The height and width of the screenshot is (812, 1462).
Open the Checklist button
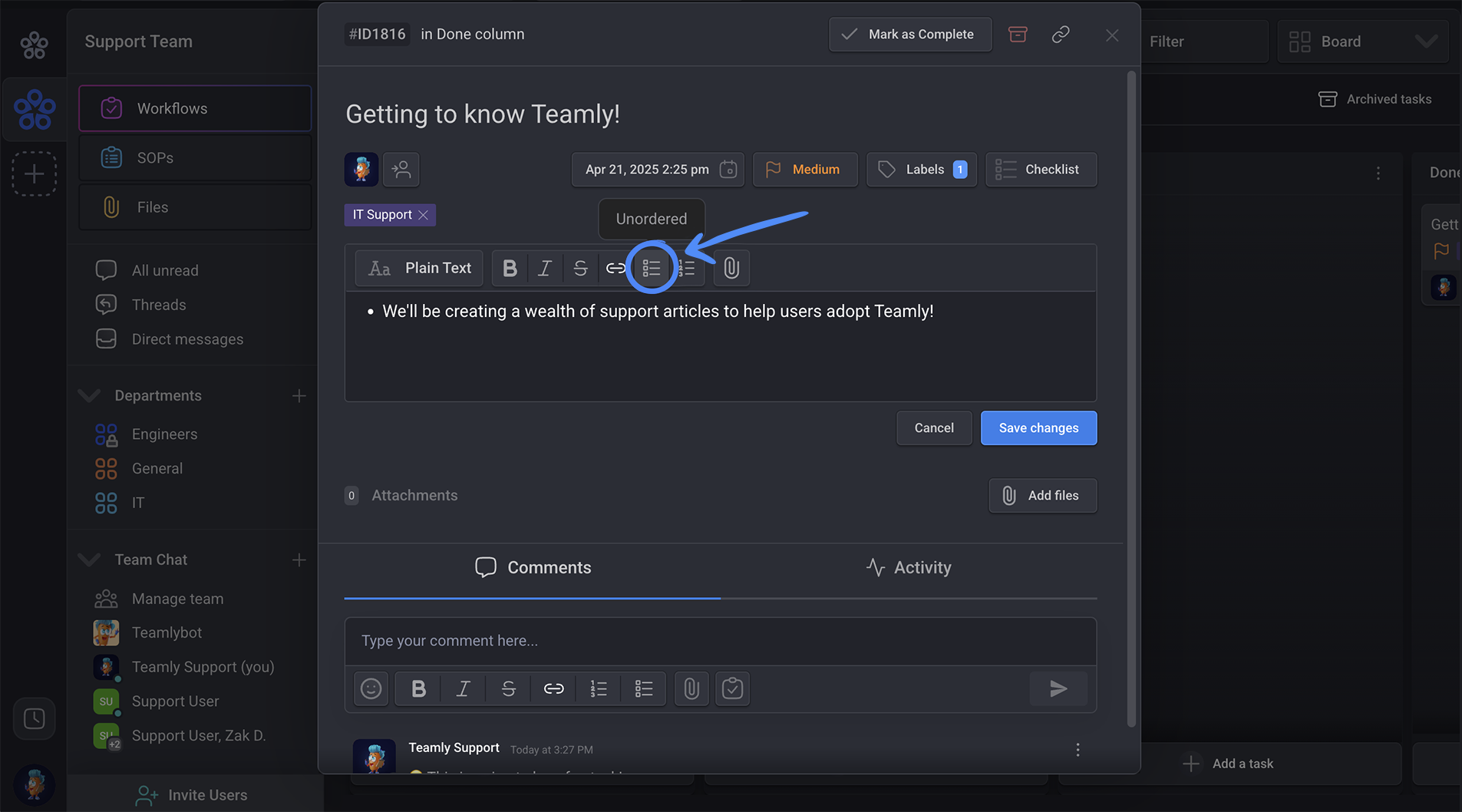tap(1041, 169)
